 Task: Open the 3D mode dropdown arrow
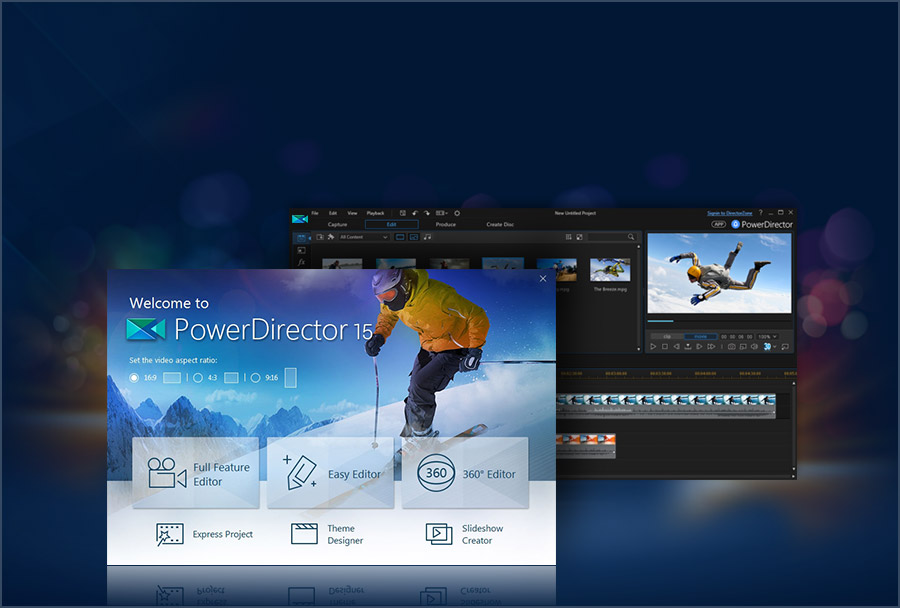point(775,347)
